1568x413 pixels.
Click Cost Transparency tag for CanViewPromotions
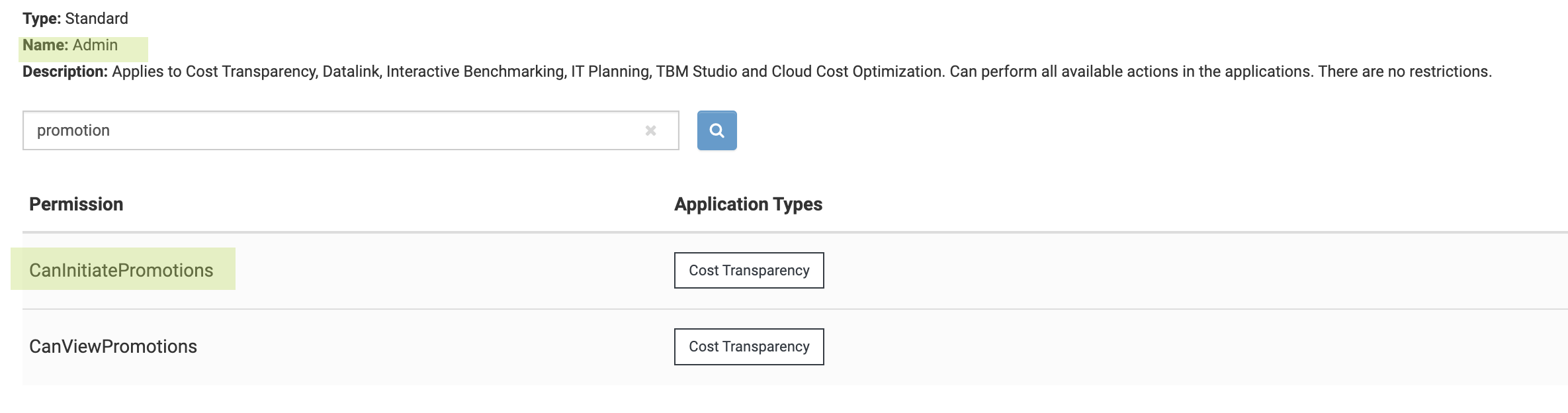[x=749, y=346]
